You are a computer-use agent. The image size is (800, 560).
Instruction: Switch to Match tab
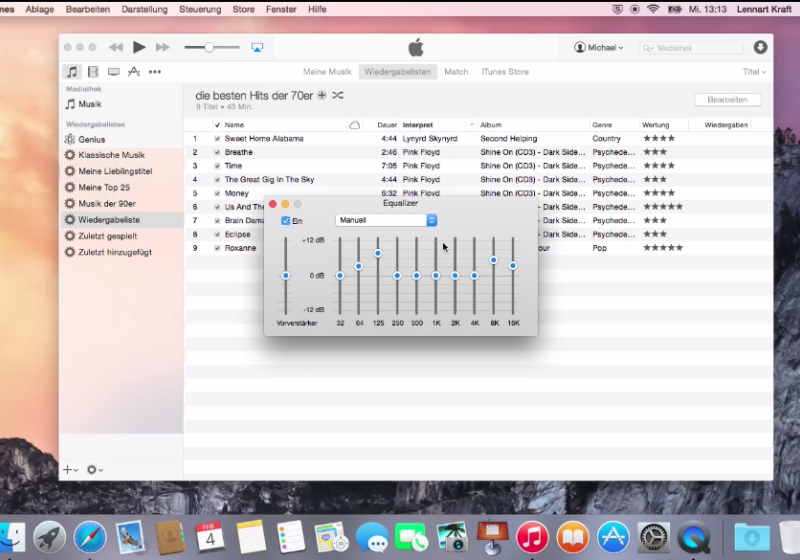coord(456,72)
